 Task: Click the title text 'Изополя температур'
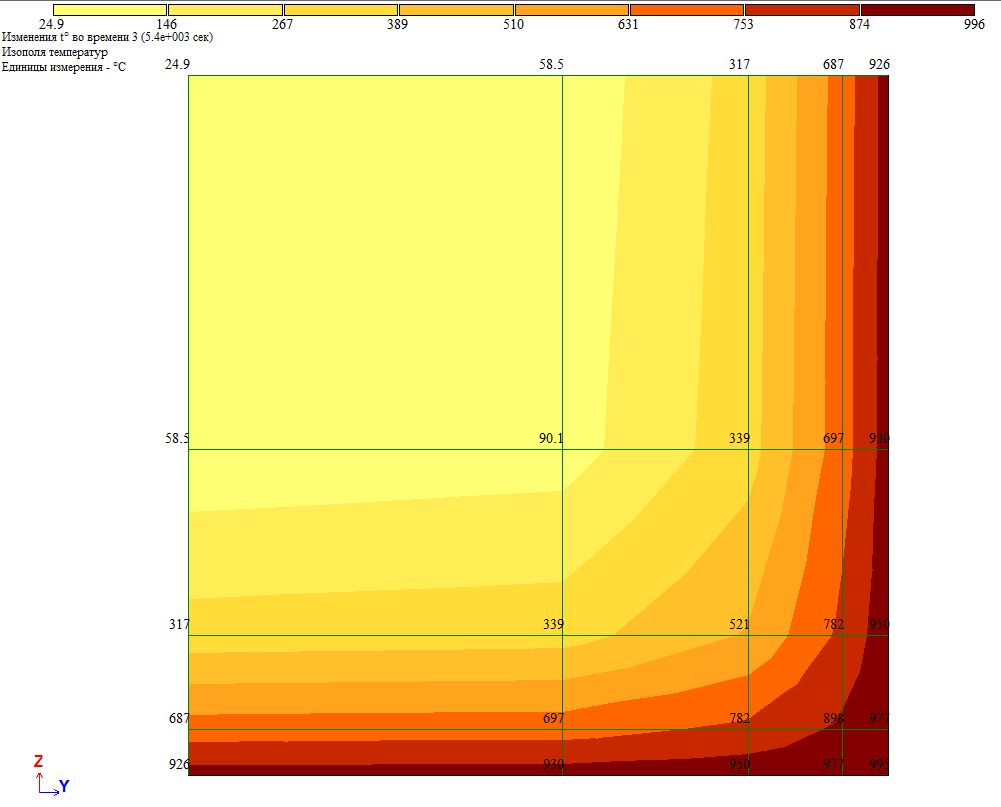(55, 52)
